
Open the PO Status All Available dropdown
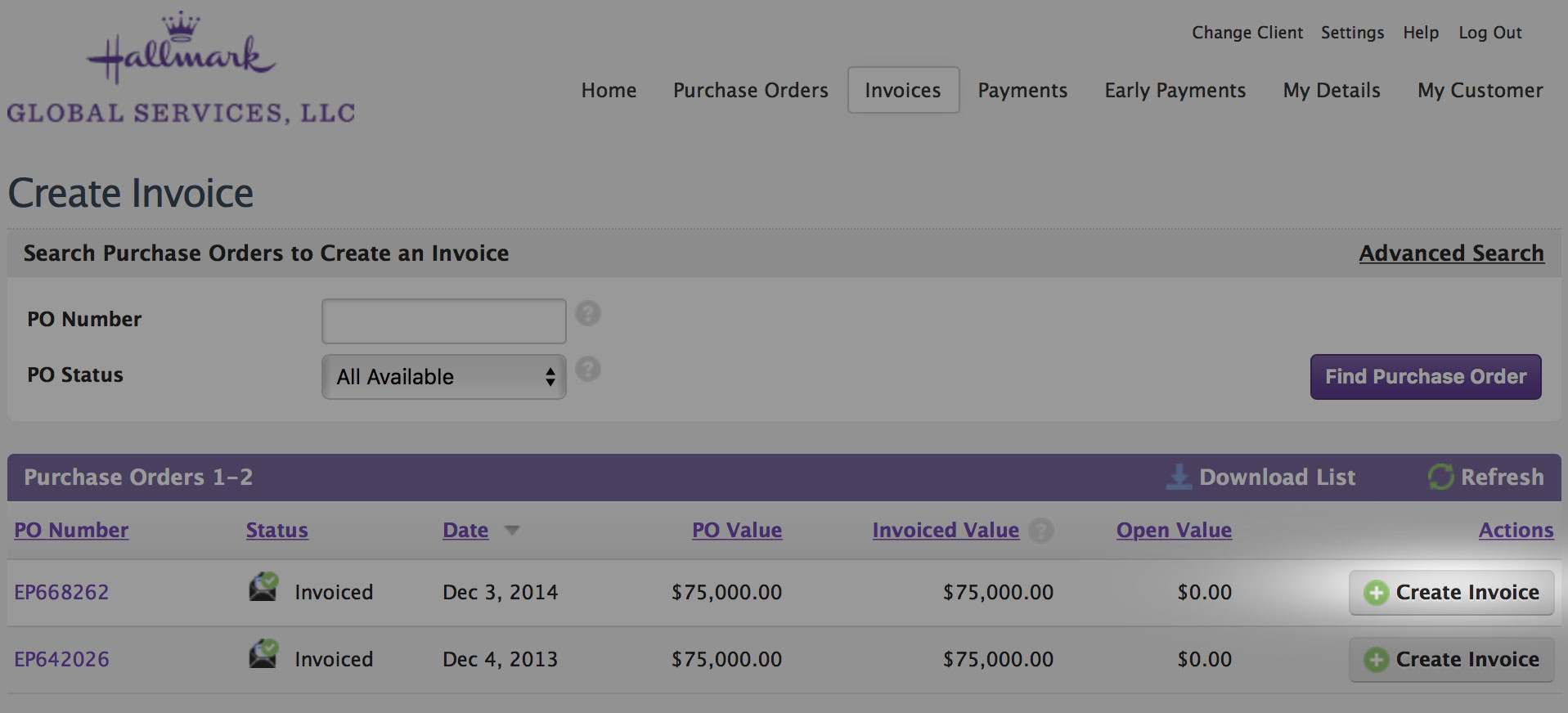point(444,377)
